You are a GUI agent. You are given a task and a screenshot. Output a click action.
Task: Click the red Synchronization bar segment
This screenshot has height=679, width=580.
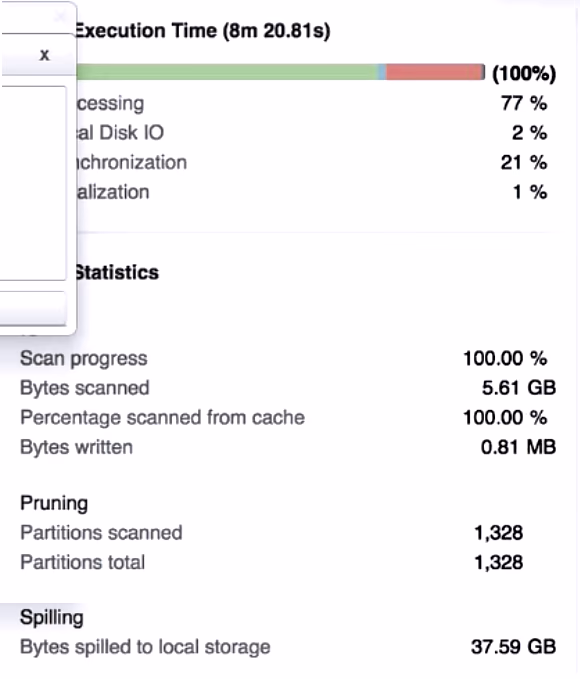(434, 72)
